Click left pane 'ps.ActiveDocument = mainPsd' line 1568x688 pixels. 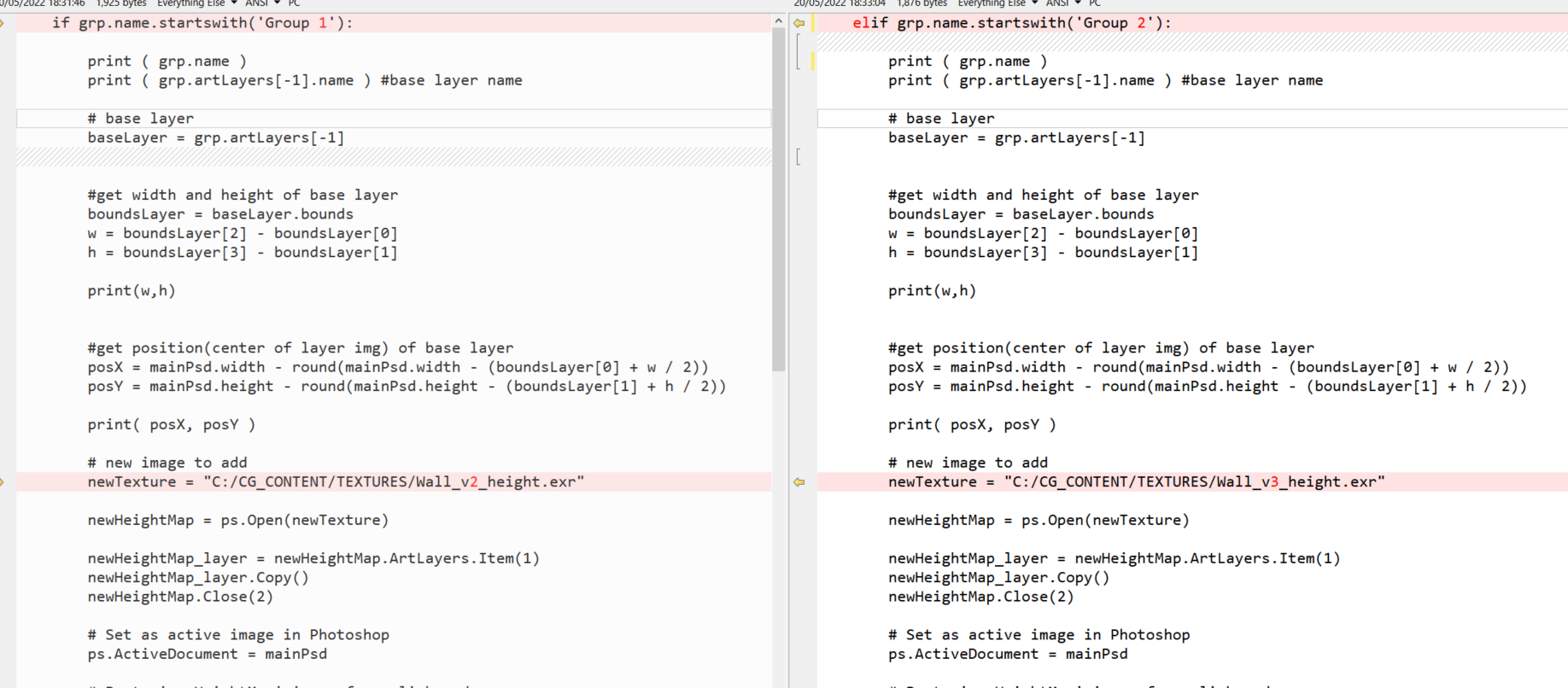[208, 654]
